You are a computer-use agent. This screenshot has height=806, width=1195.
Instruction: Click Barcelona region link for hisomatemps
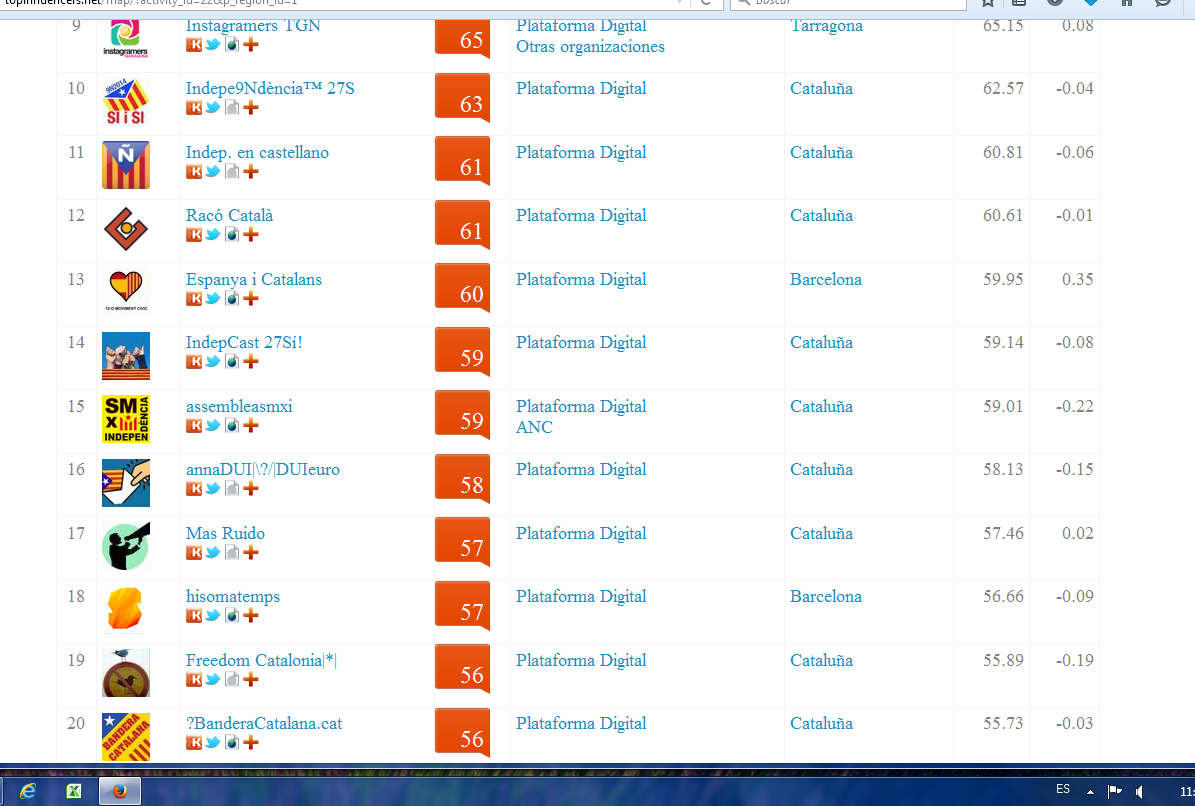click(x=825, y=597)
